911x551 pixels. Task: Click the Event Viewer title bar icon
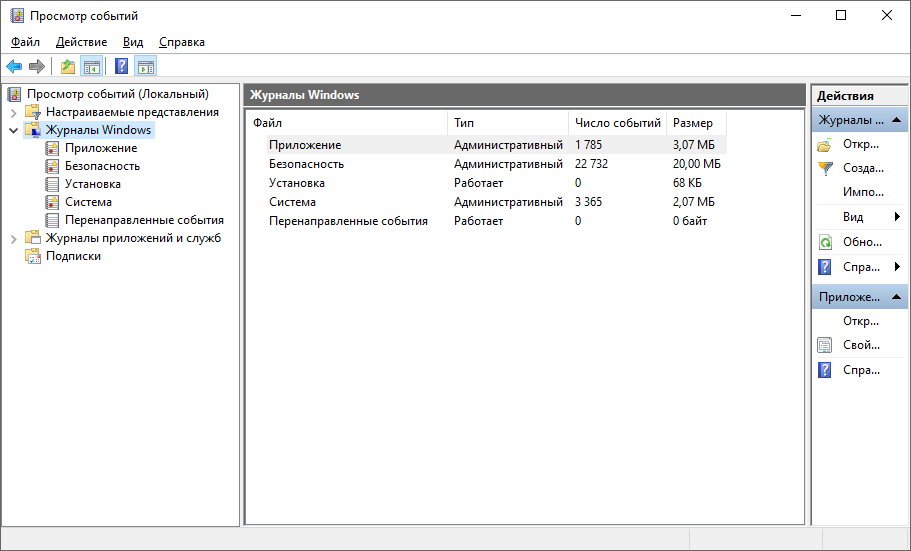tap(17, 16)
